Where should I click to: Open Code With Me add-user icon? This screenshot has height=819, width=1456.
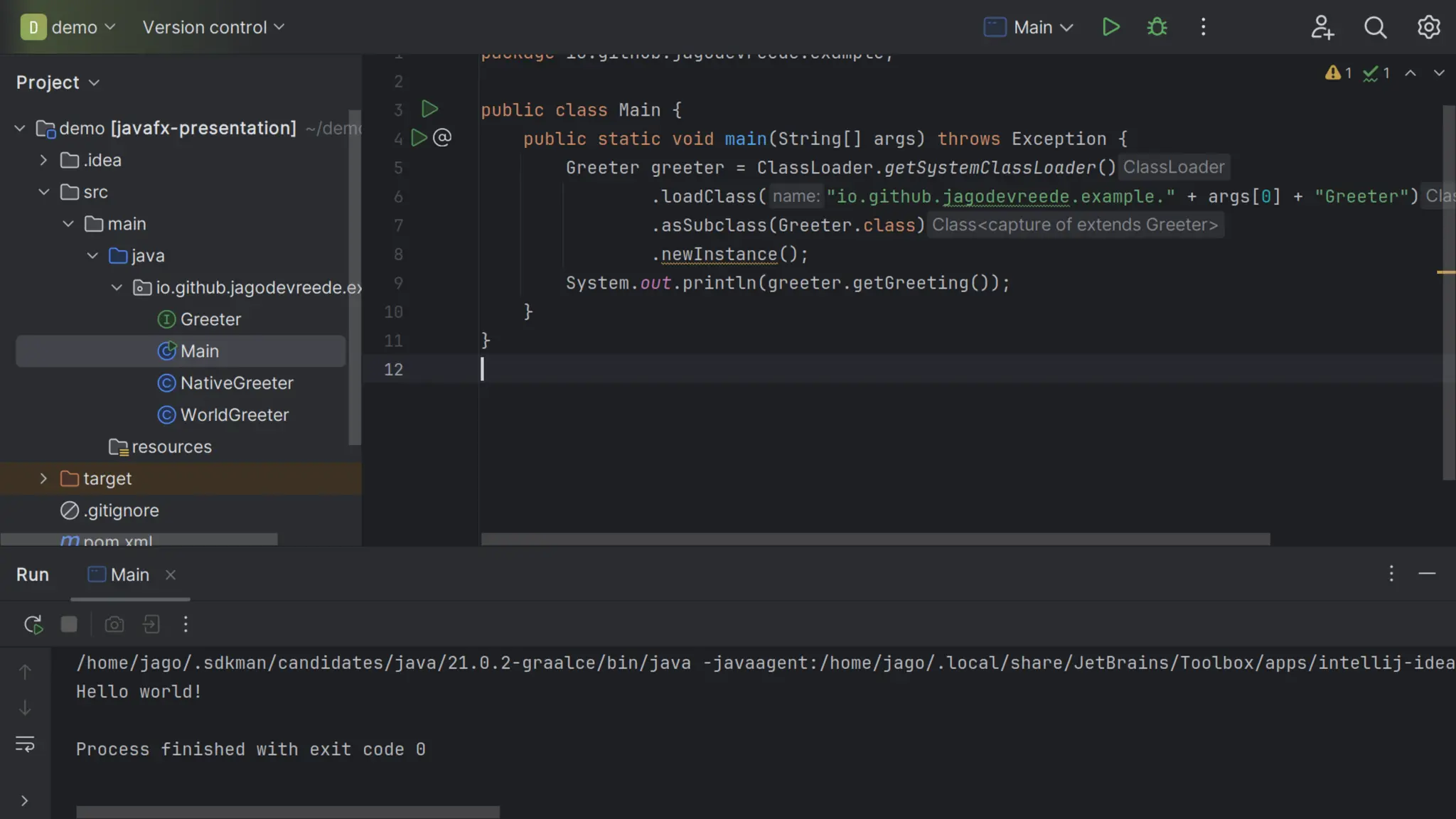coord(1322,27)
